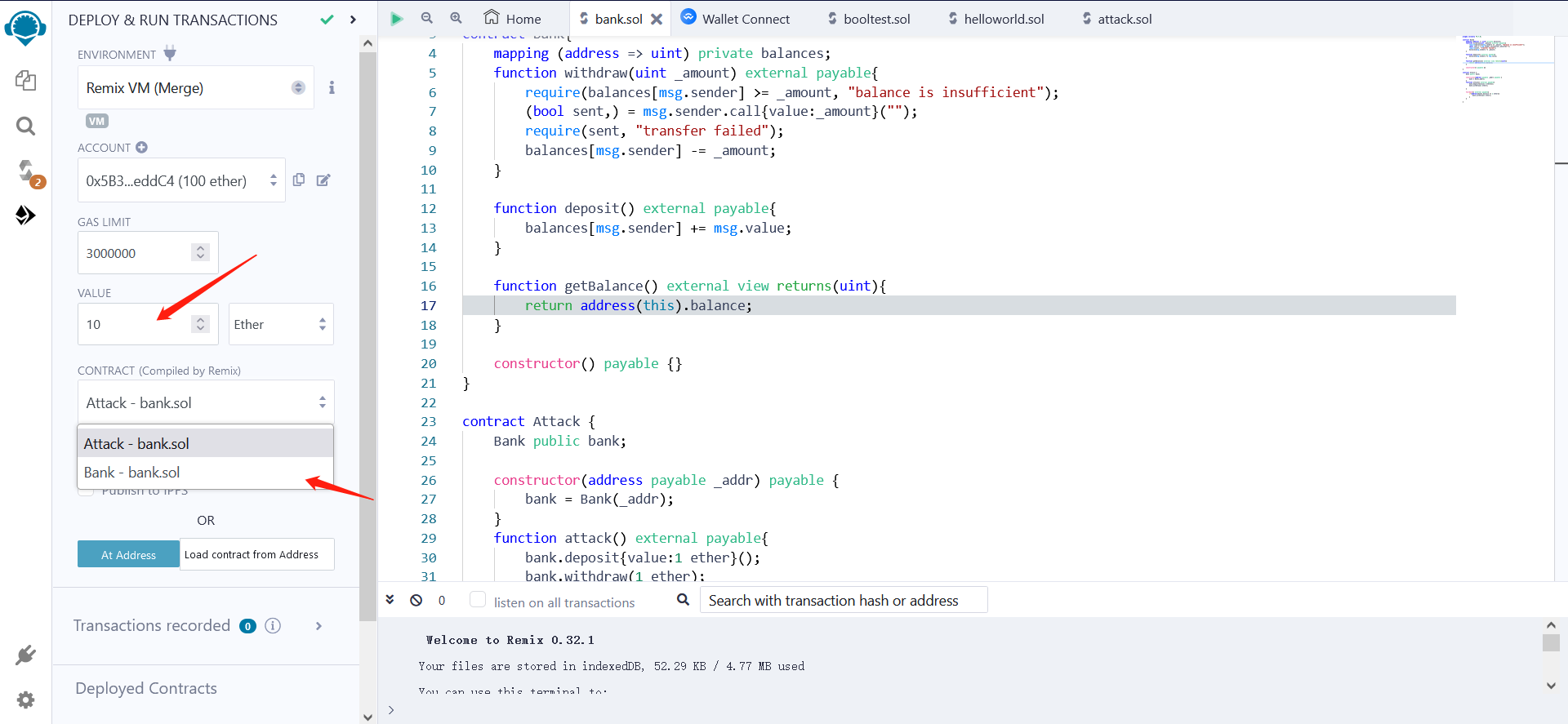This screenshot has width=1568, height=724.
Task: Switch to the helloworld.sol tab
Action: coord(996,18)
